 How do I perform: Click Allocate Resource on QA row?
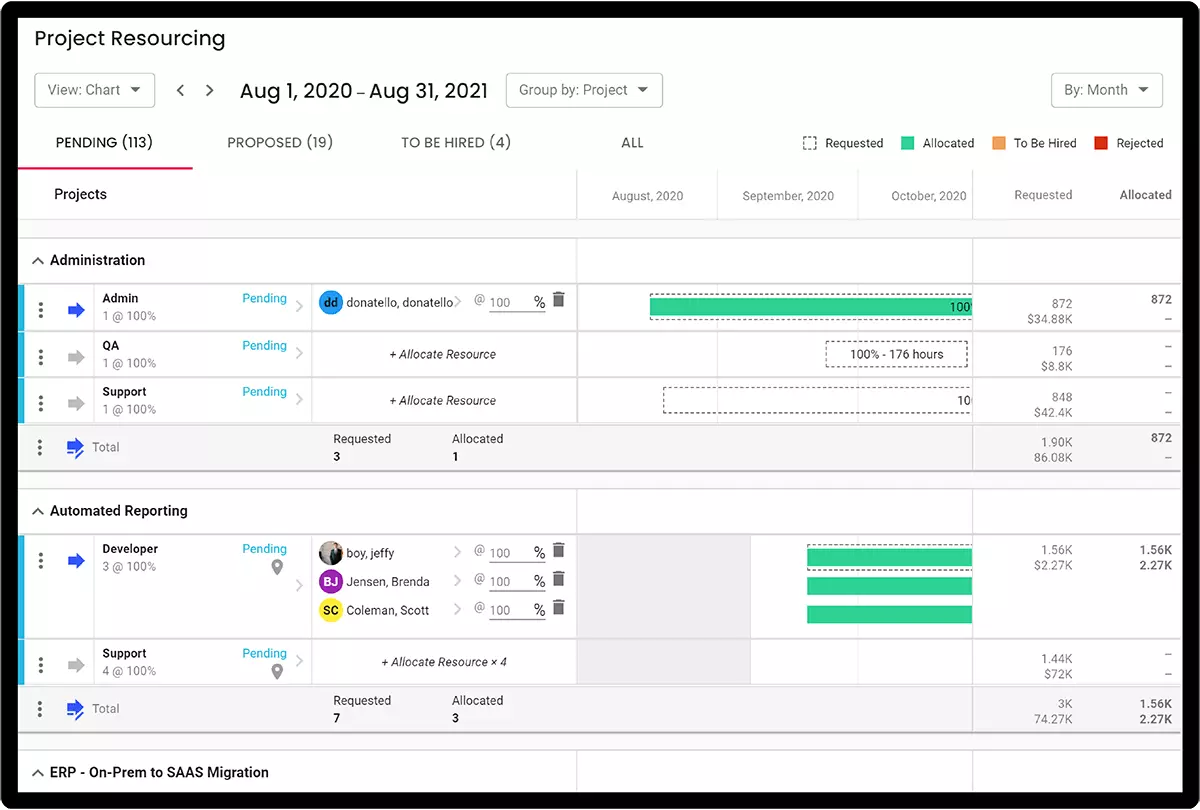click(442, 354)
